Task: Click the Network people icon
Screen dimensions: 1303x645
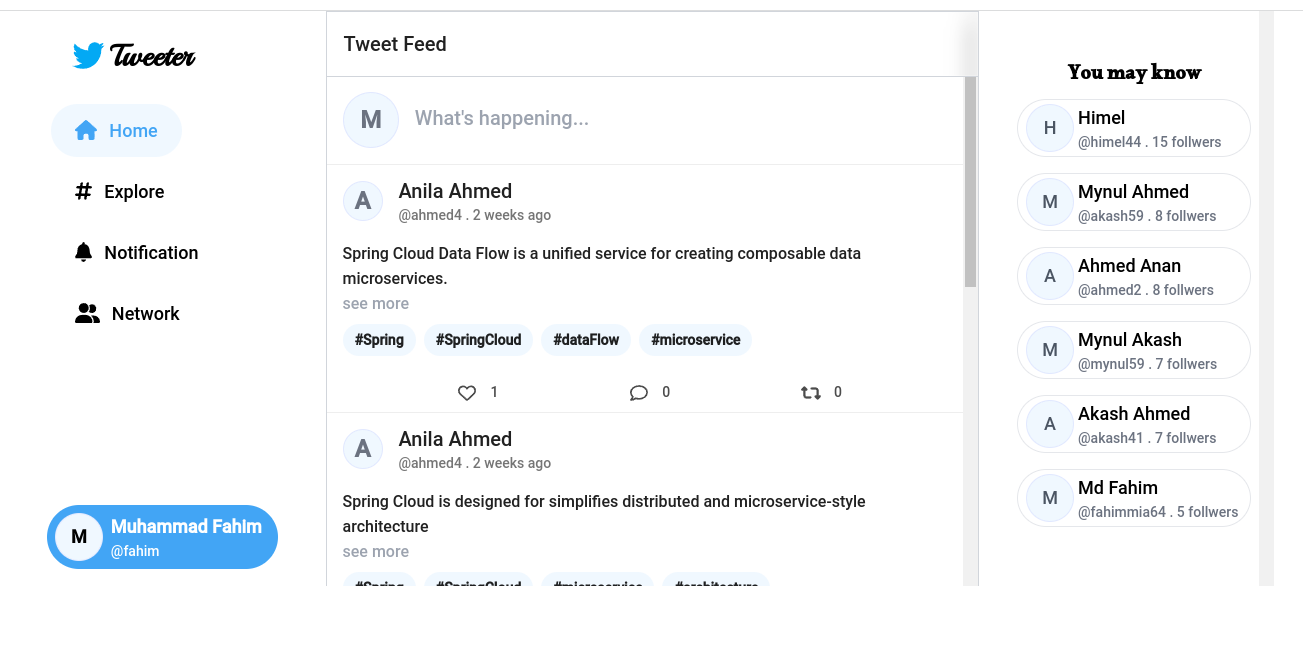Action: [x=88, y=314]
